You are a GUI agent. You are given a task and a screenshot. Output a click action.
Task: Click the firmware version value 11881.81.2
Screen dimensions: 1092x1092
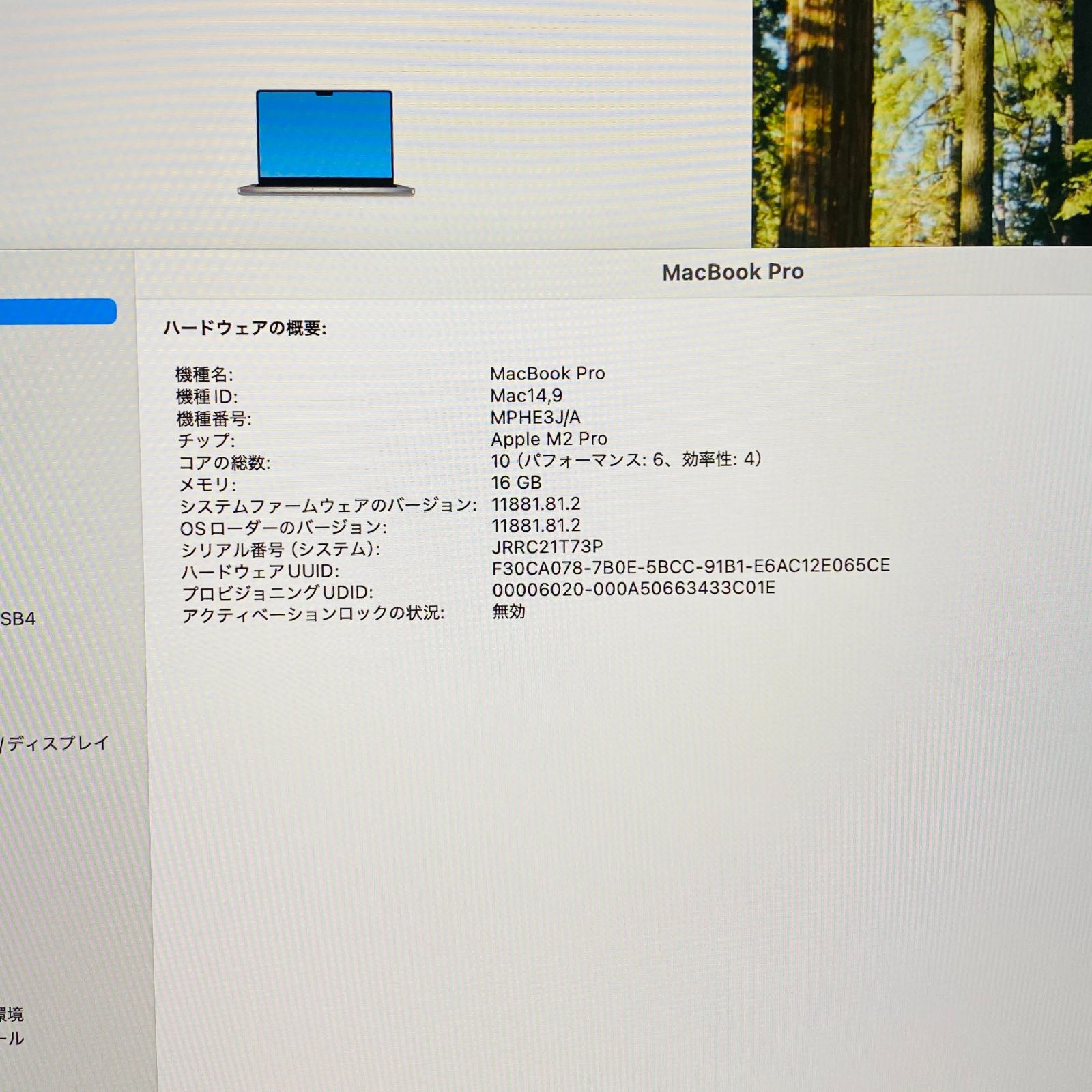(x=536, y=504)
